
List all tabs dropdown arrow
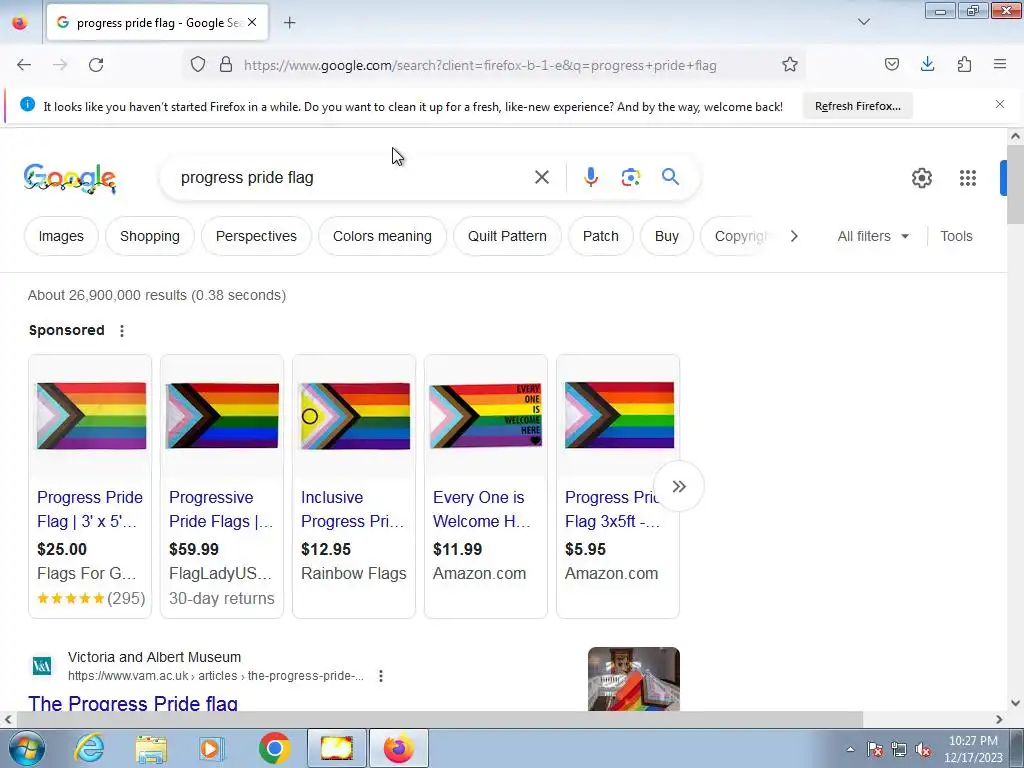click(863, 22)
